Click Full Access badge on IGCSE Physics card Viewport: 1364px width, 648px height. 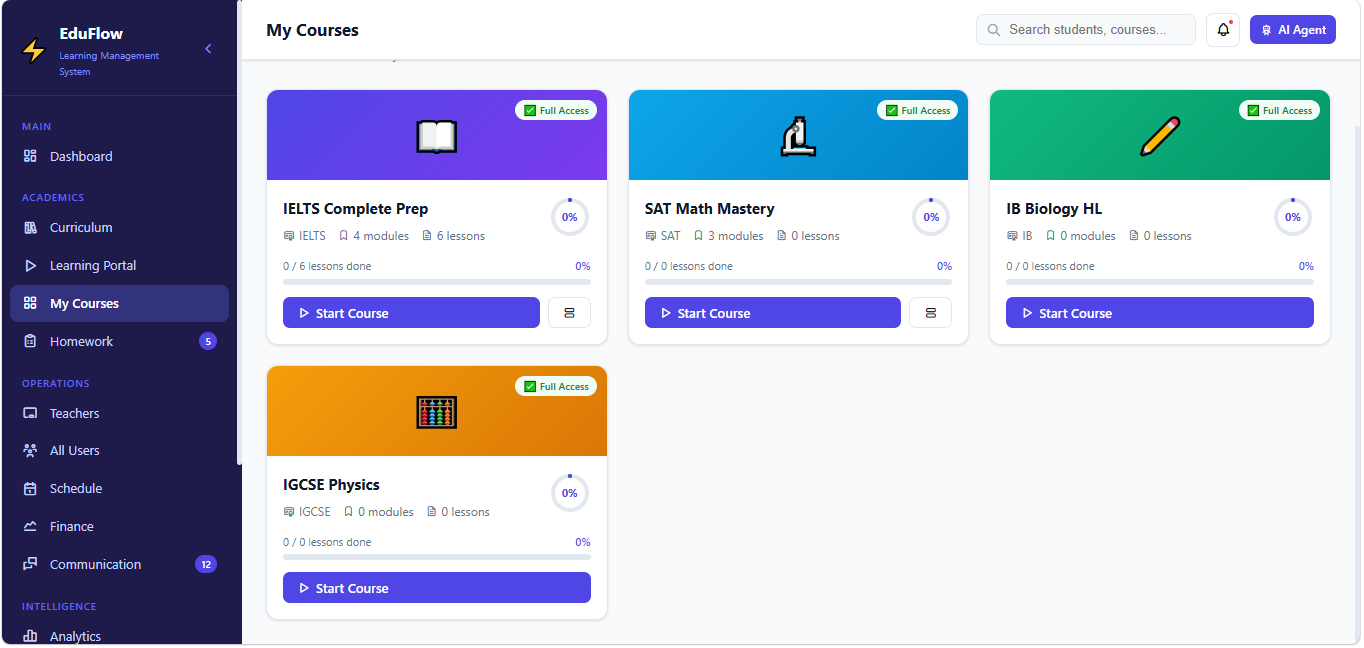click(556, 386)
